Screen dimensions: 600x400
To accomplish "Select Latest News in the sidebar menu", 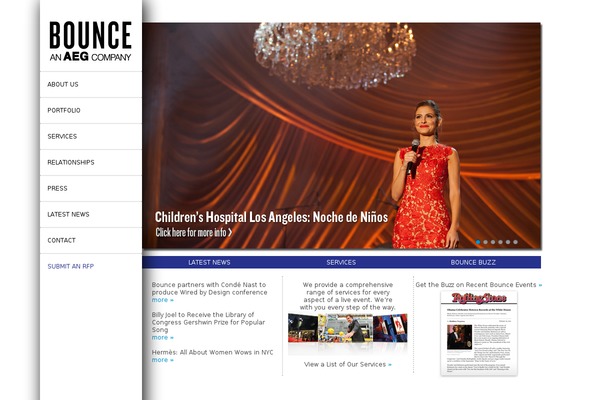I will pos(68,214).
